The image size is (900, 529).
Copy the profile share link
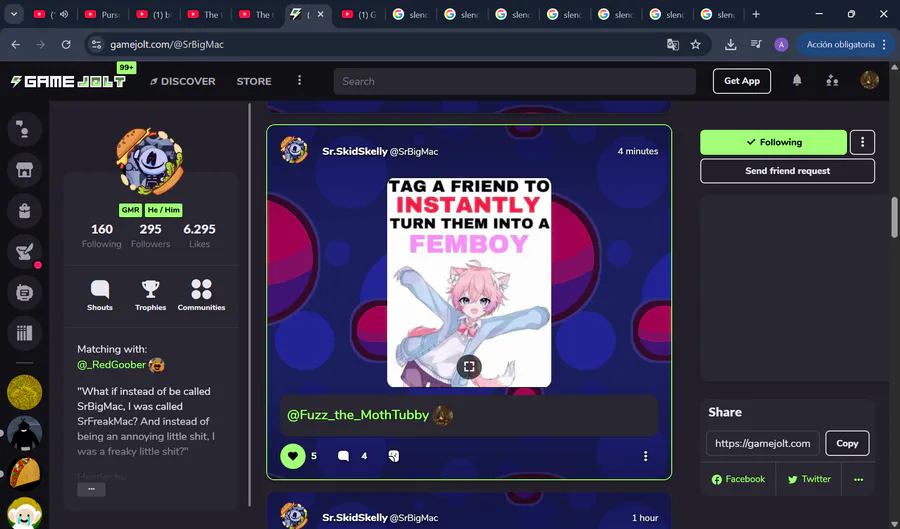click(847, 443)
